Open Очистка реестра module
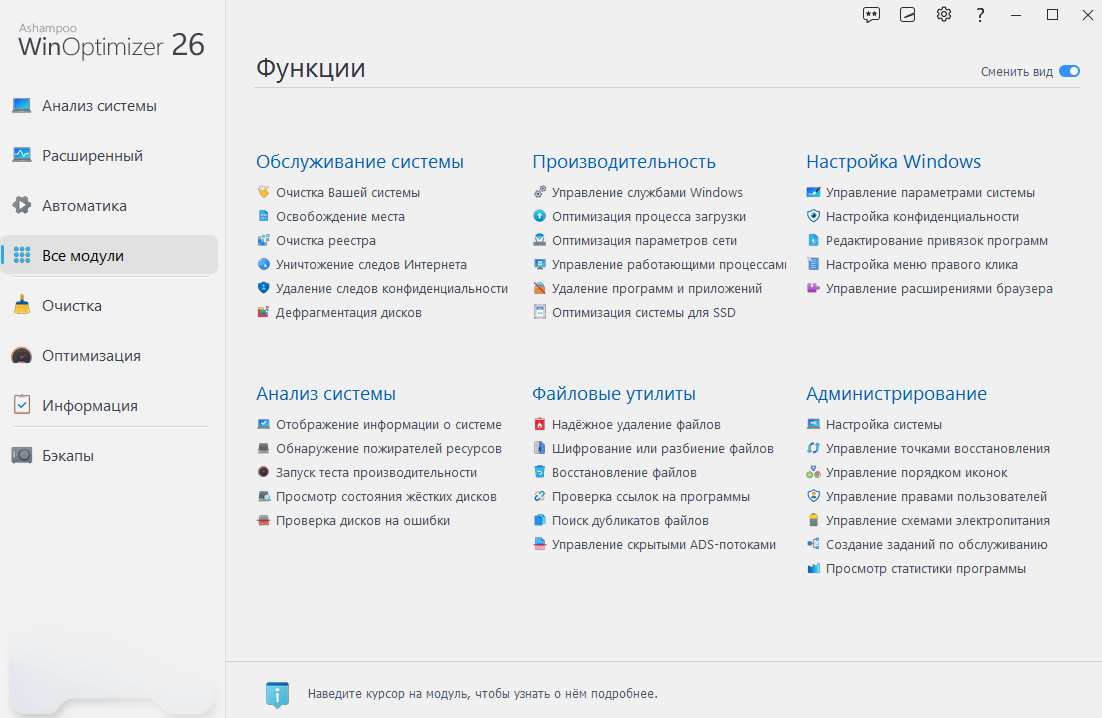 point(325,240)
